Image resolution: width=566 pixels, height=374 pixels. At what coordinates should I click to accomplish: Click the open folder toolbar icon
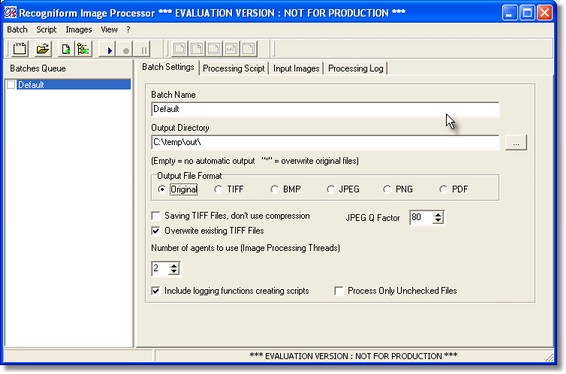(43, 49)
